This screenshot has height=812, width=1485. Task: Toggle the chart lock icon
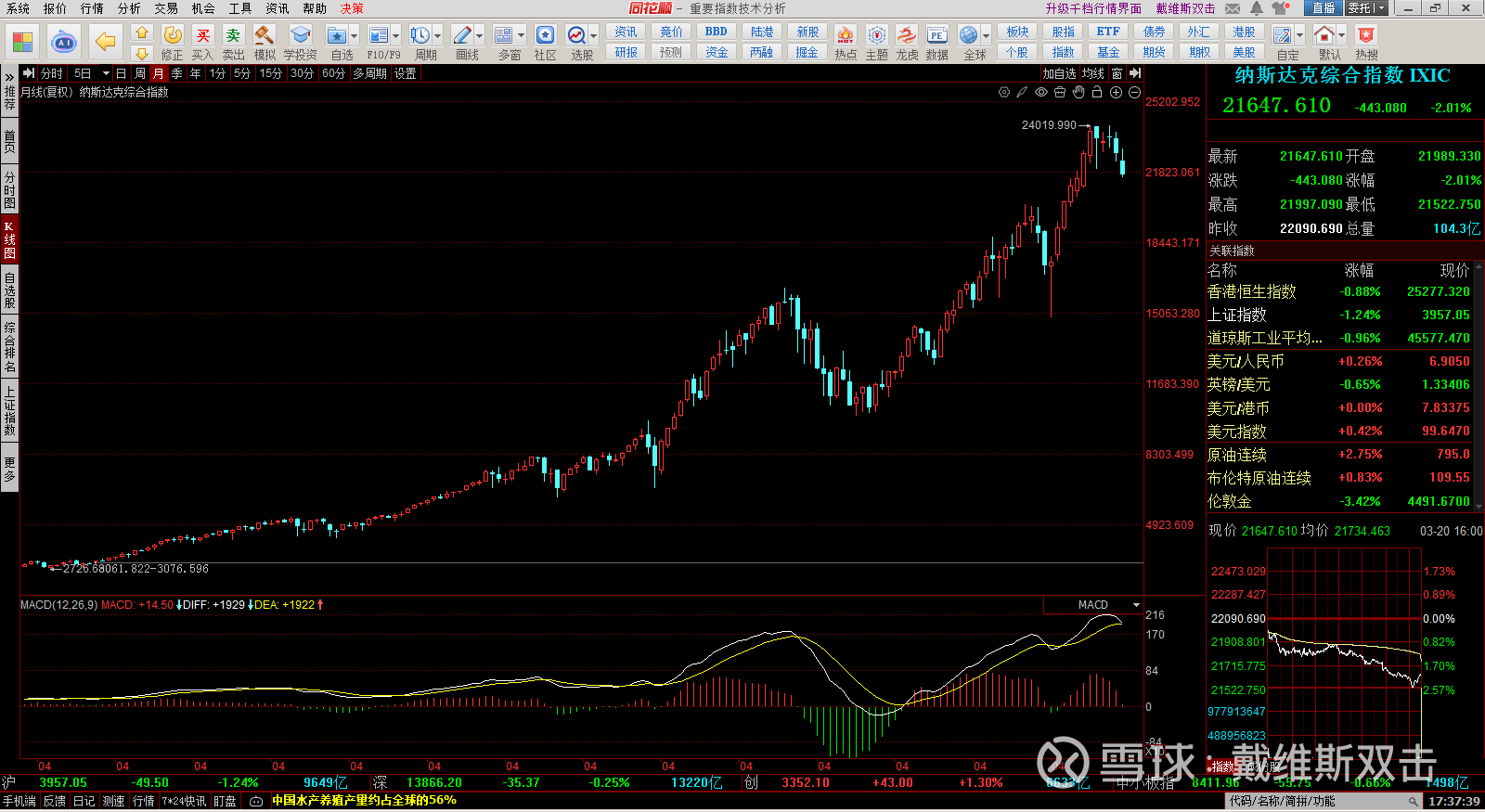click(1097, 92)
